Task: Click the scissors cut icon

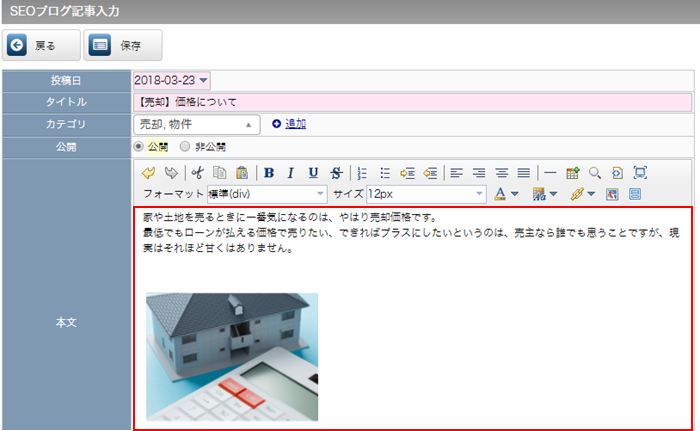Action: pyautogui.click(x=197, y=172)
